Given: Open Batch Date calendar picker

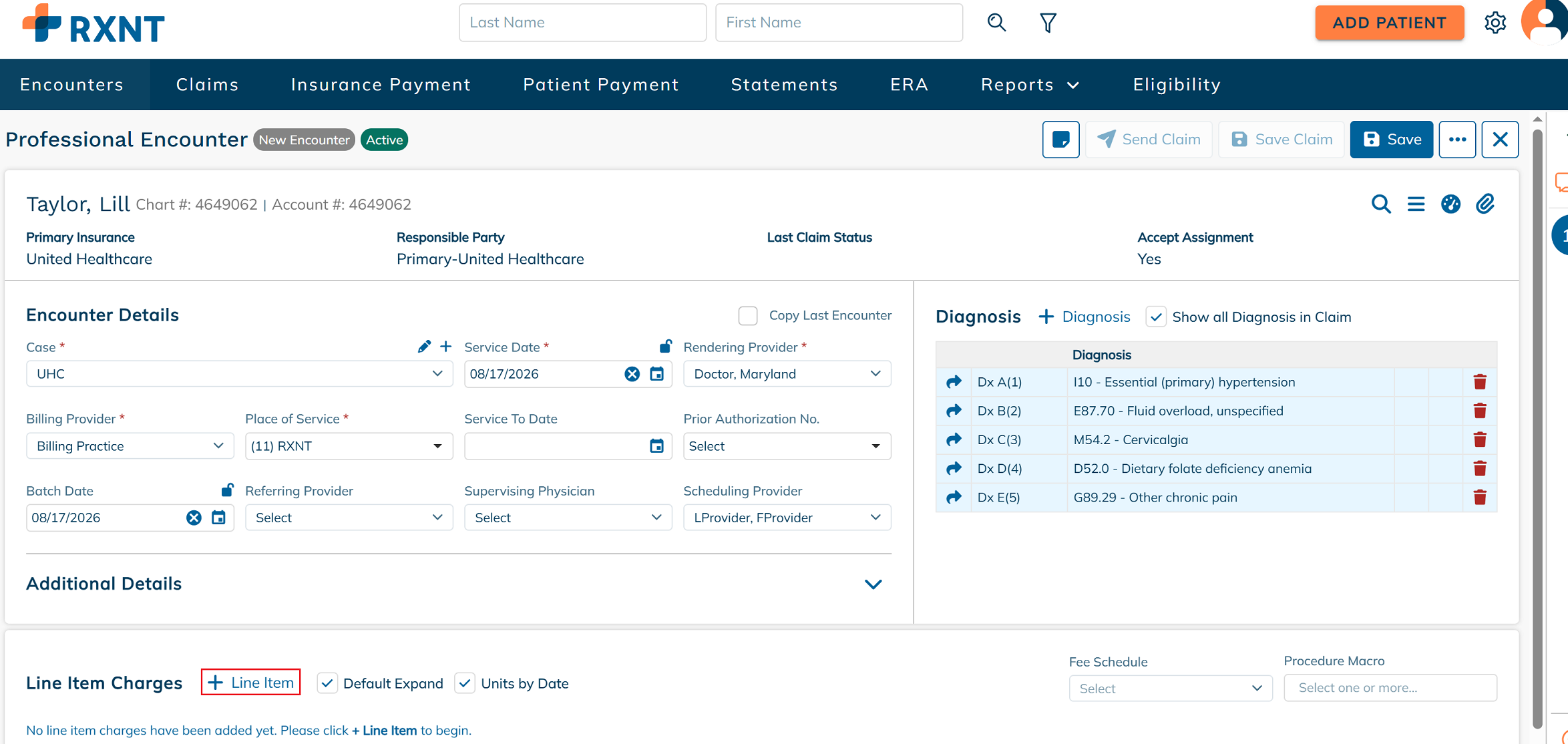Looking at the screenshot, I should point(218,518).
